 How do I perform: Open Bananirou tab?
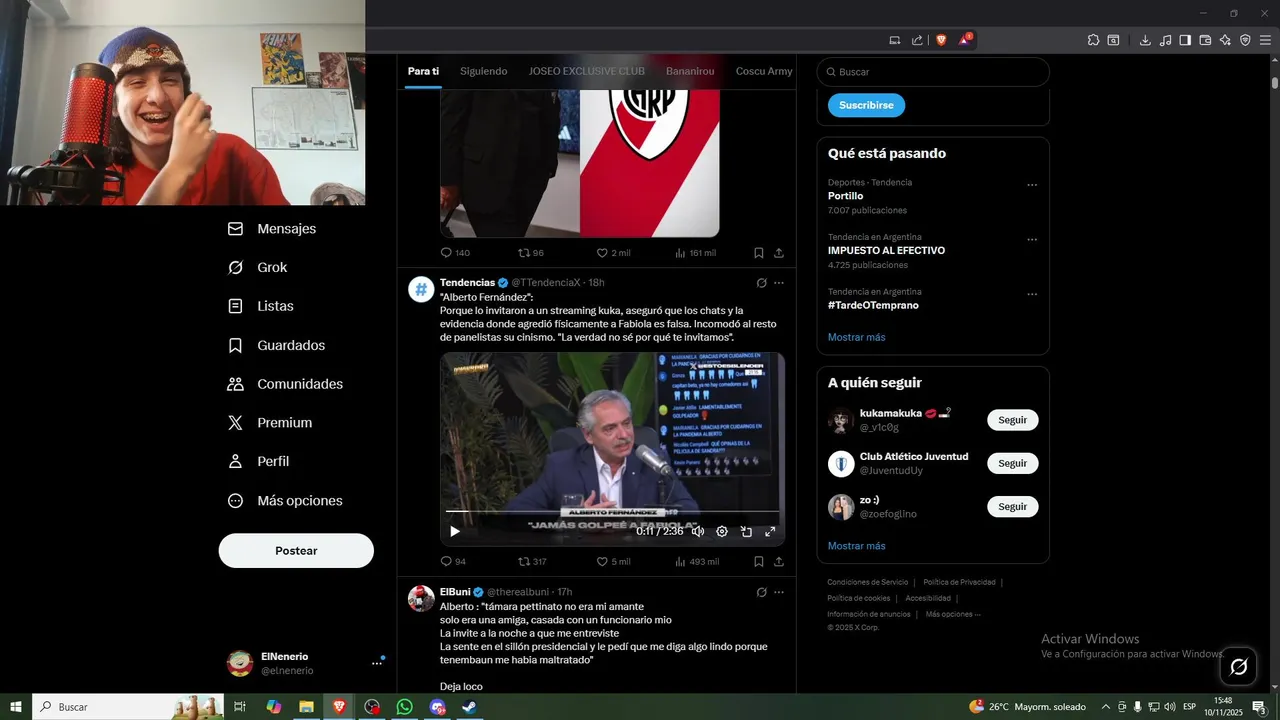[690, 71]
